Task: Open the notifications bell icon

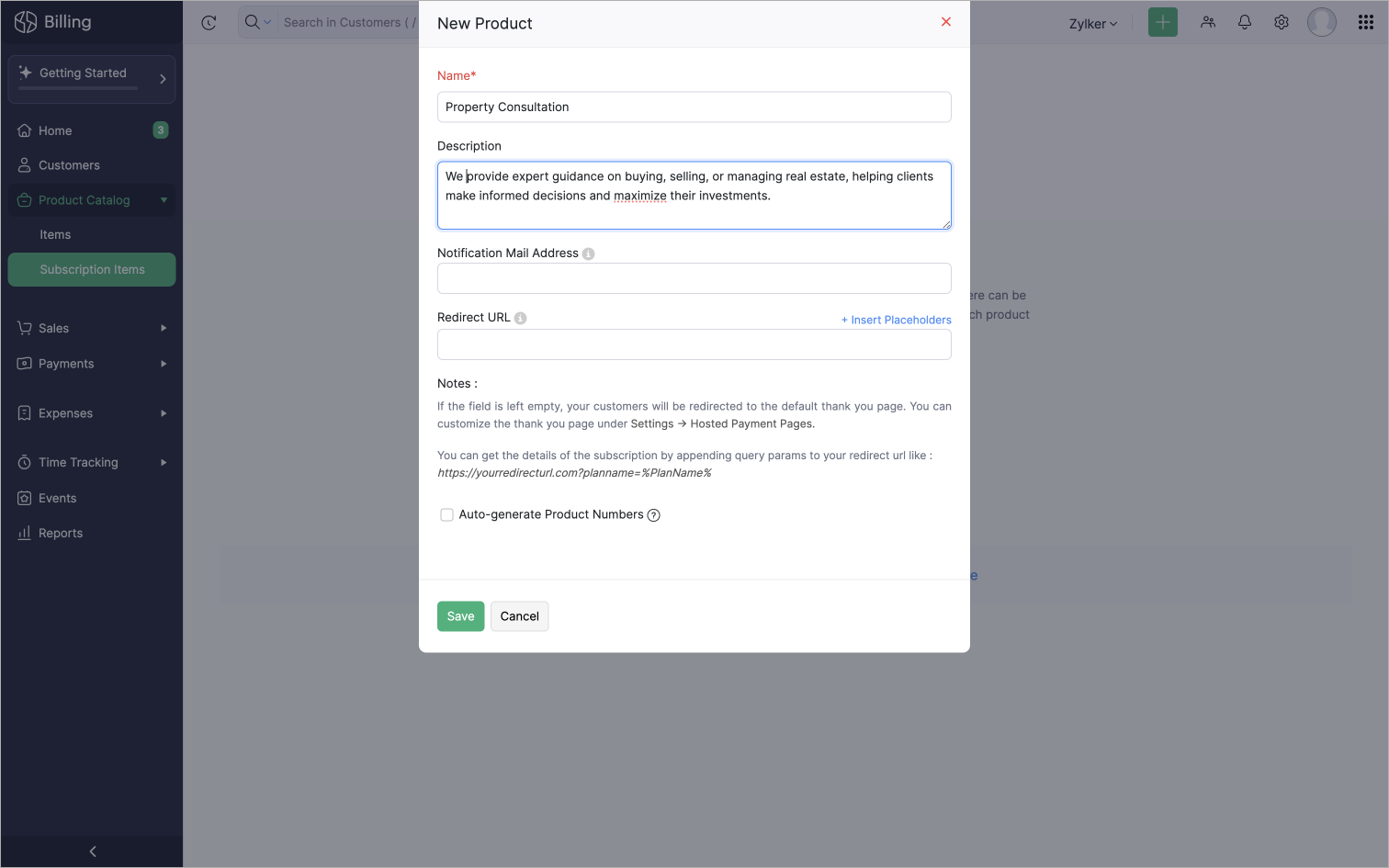Action: click(1245, 22)
